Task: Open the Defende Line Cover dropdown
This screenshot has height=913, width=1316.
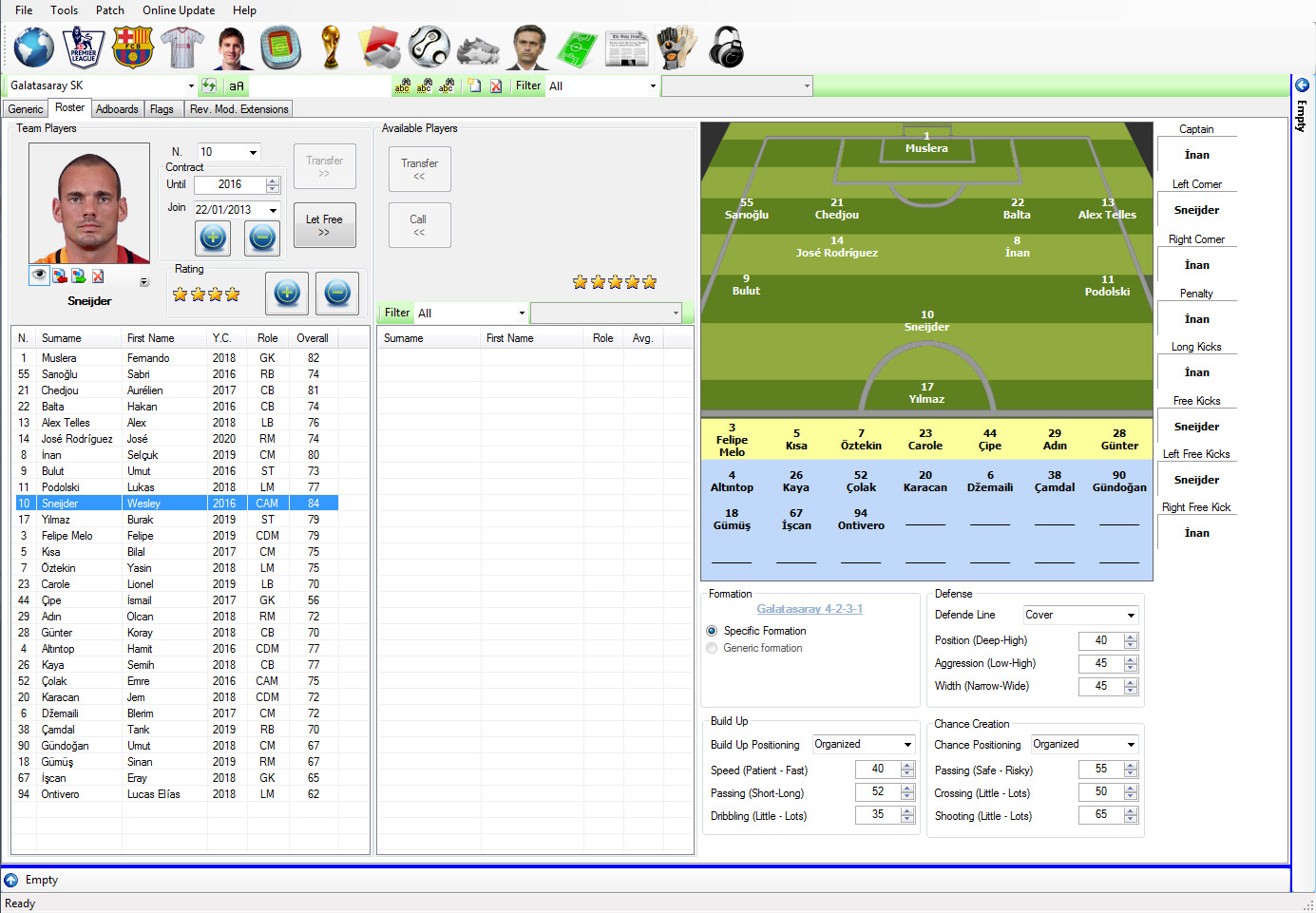Action: [x=1131, y=615]
